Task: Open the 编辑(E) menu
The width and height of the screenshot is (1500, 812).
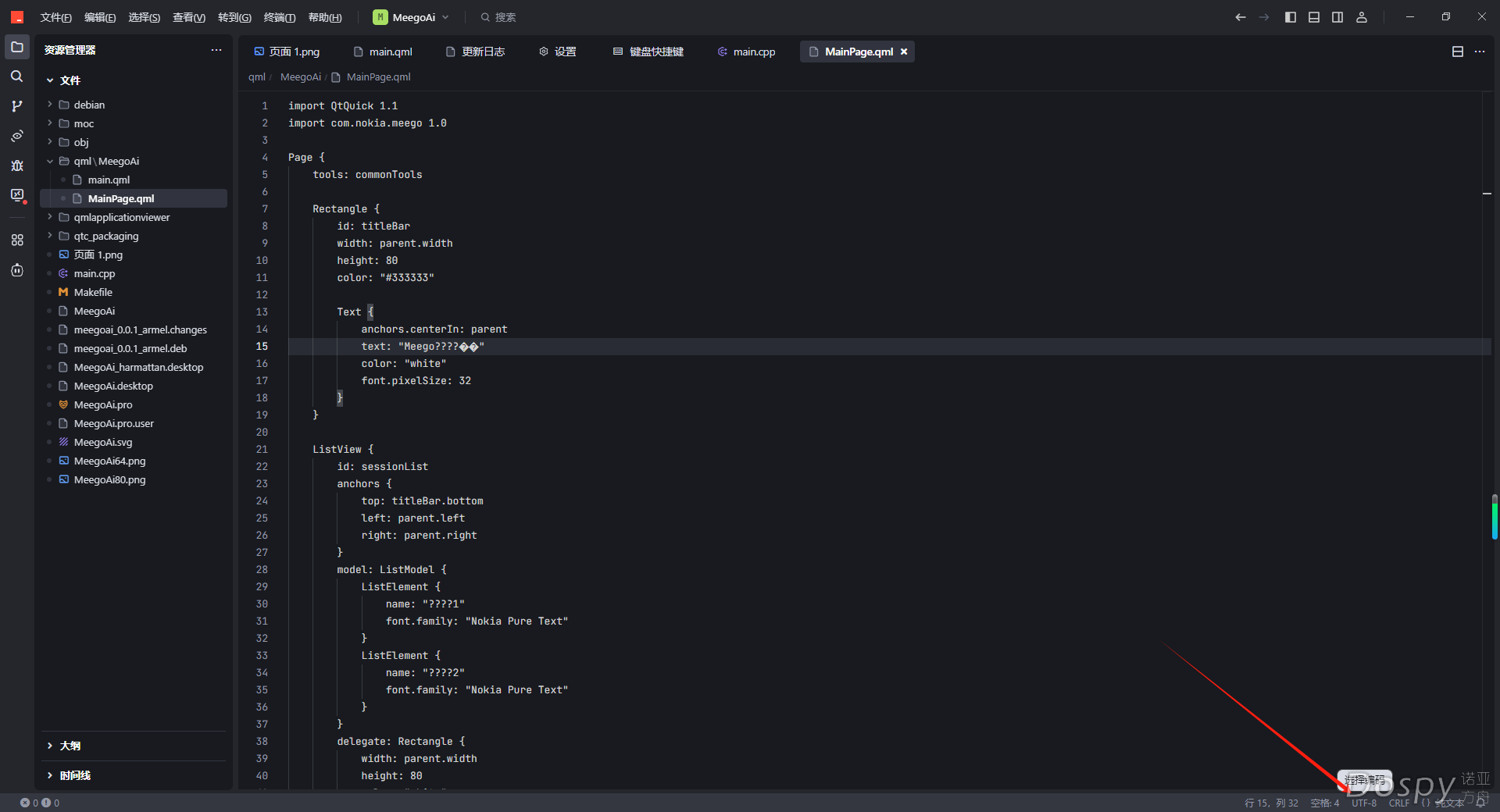Action: (x=100, y=17)
